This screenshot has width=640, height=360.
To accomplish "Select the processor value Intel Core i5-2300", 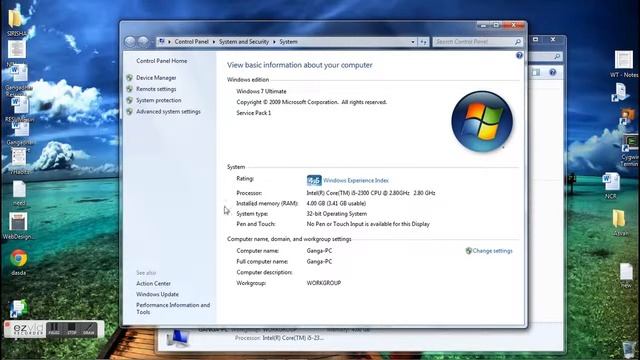I will 371,193.
